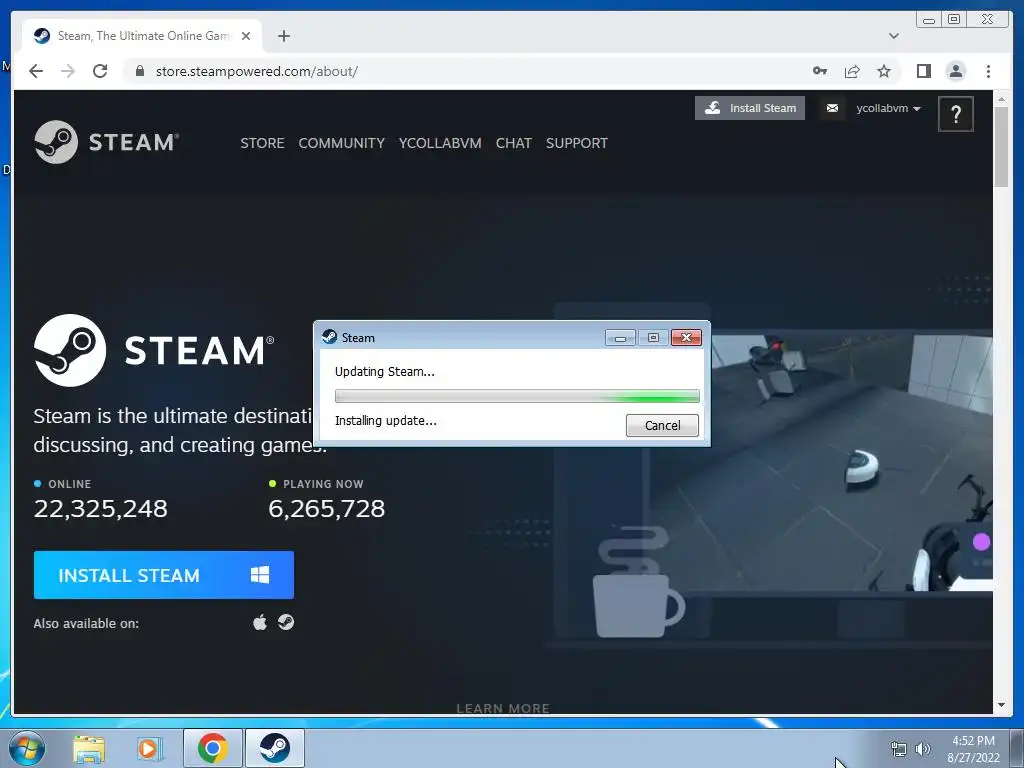Open YCOLLABVM profile menu

click(440, 143)
